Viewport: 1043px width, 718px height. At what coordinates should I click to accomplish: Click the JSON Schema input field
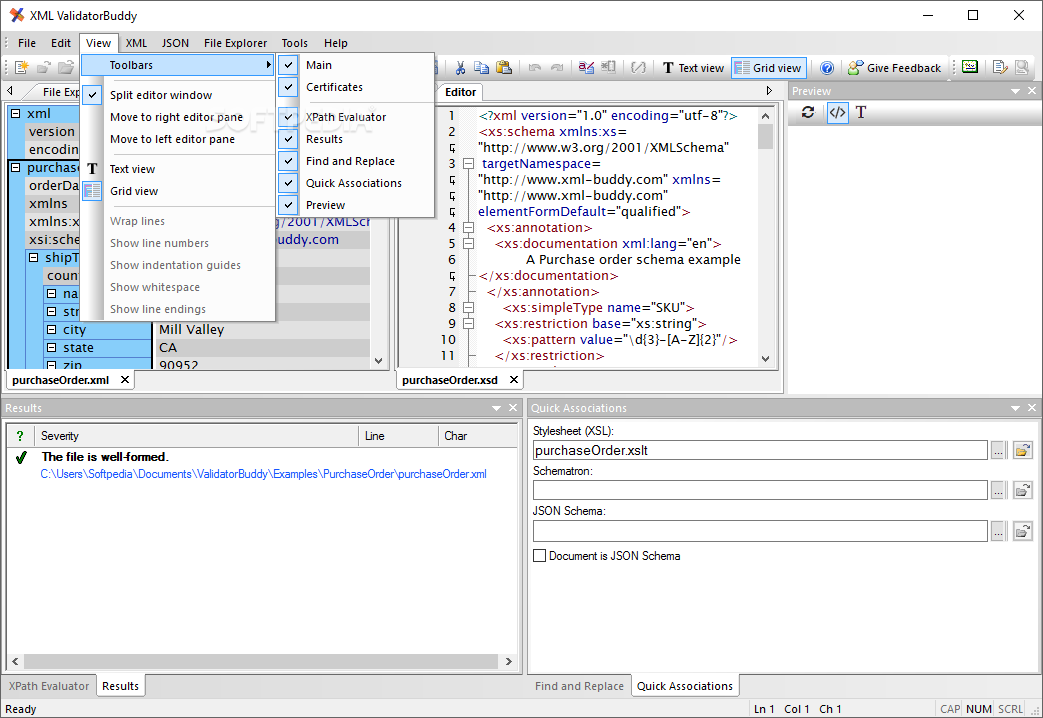[x=760, y=531]
